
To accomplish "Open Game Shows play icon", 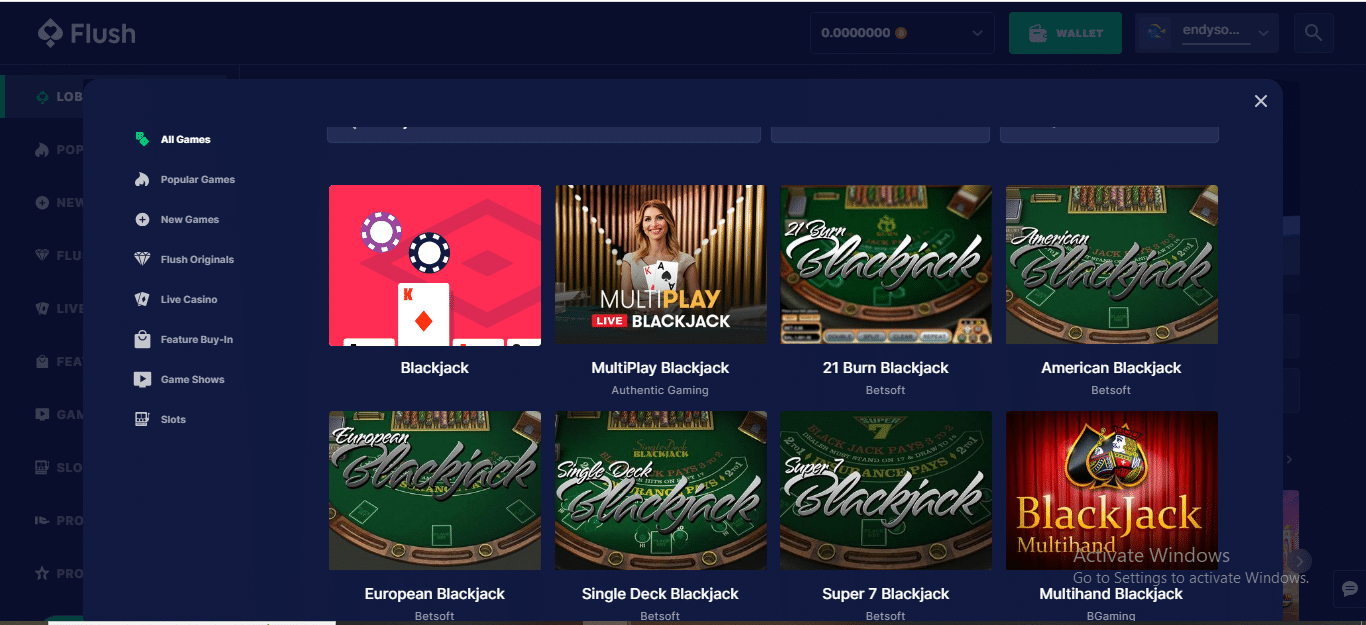I will pyautogui.click(x=142, y=379).
